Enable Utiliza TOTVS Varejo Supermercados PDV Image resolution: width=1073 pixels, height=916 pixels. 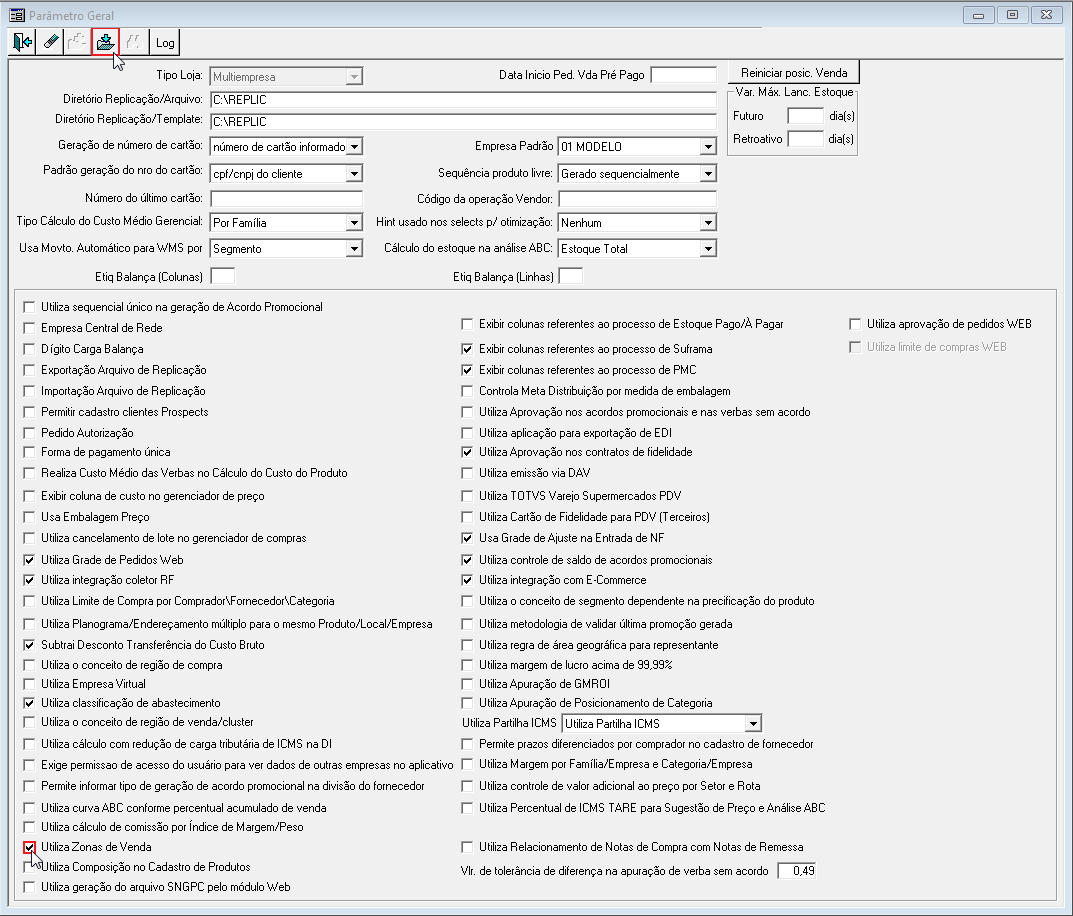pos(467,496)
